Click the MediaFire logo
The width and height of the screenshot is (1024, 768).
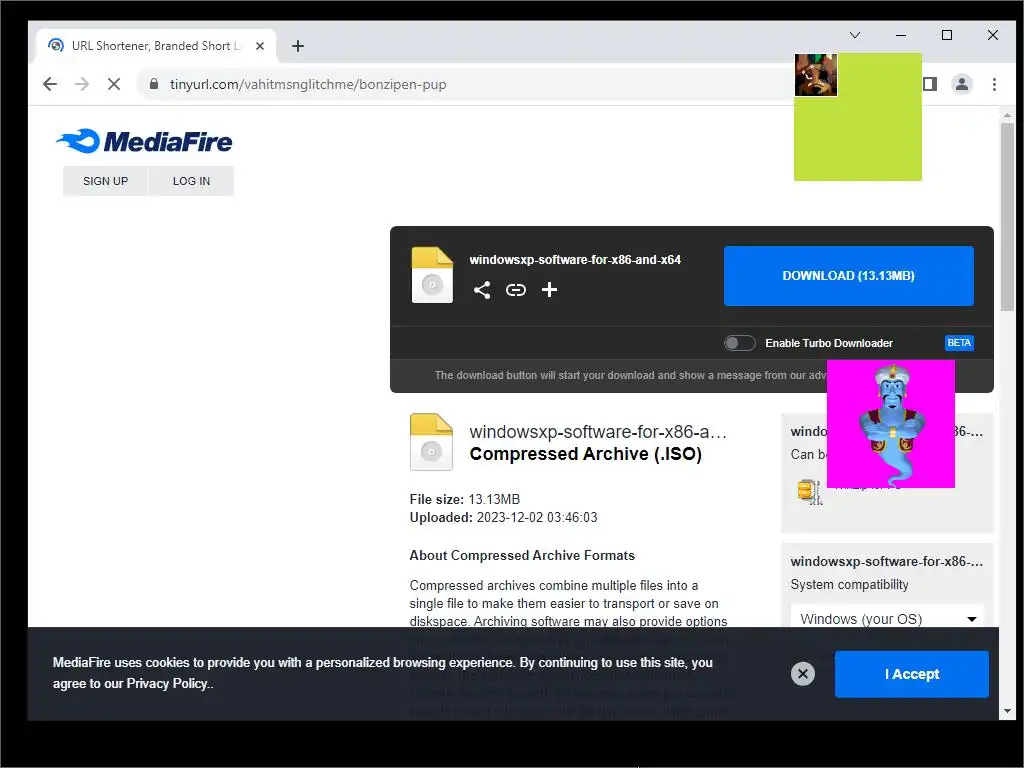(x=144, y=141)
